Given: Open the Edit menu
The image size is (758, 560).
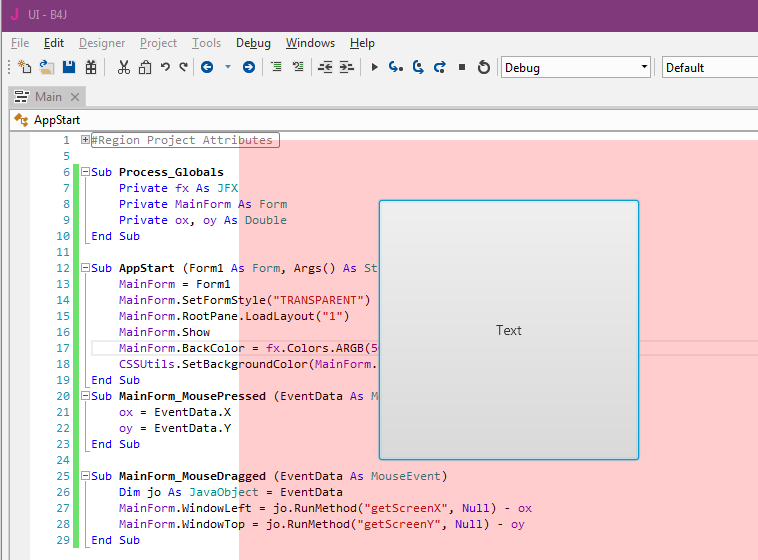Looking at the screenshot, I should click(x=53, y=43).
